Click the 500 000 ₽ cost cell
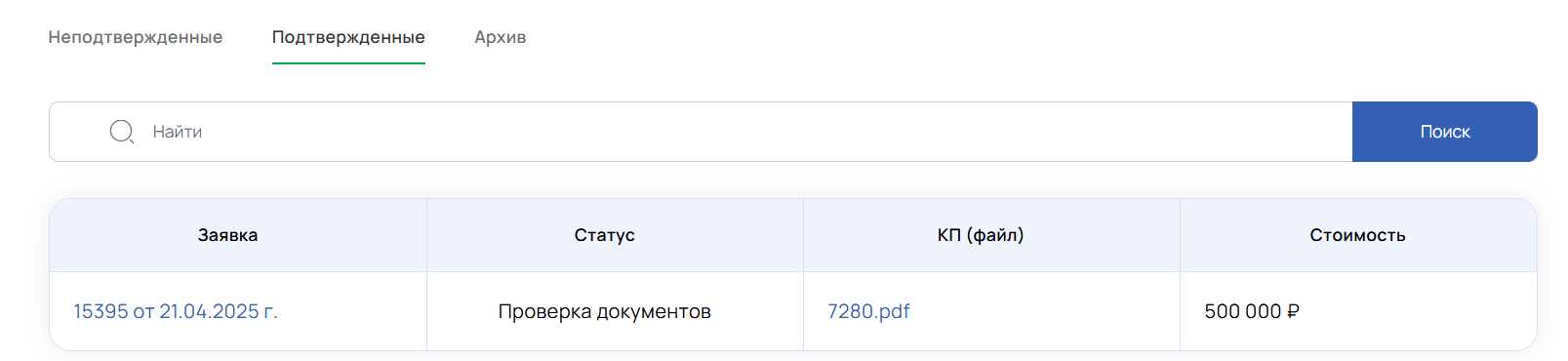 pyautogui.click(x=1358, y=311)
